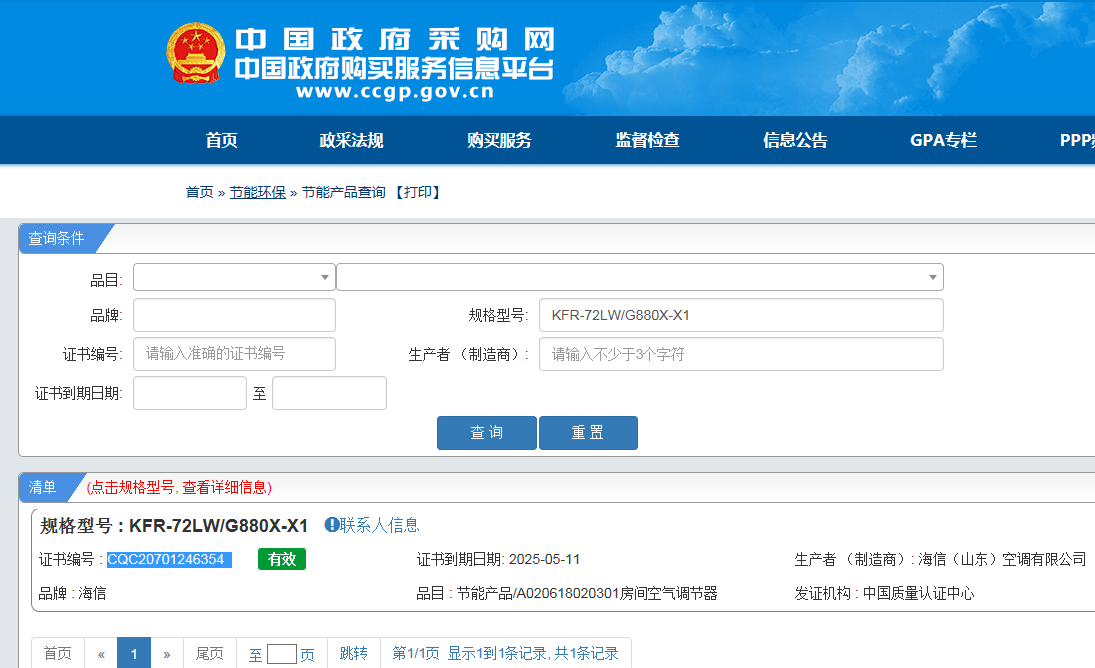
Task: Expand the second wide 品目 dropdown
Action: [640, 277]
